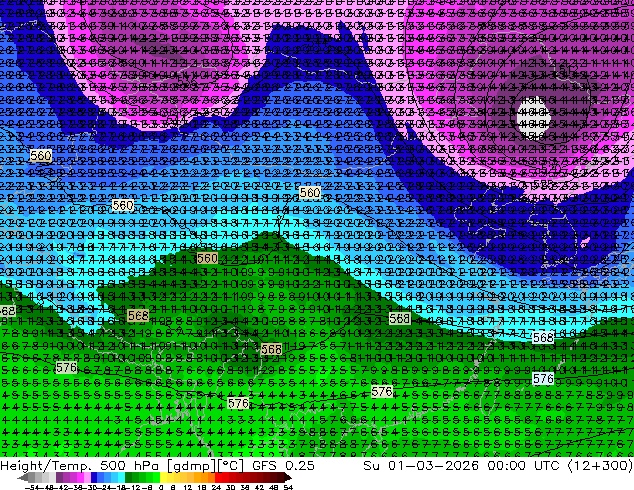Pick the bright red legend swatch above 24
Image resolution: width=634 pixels, height=490 pixels.
pos(218,478)
